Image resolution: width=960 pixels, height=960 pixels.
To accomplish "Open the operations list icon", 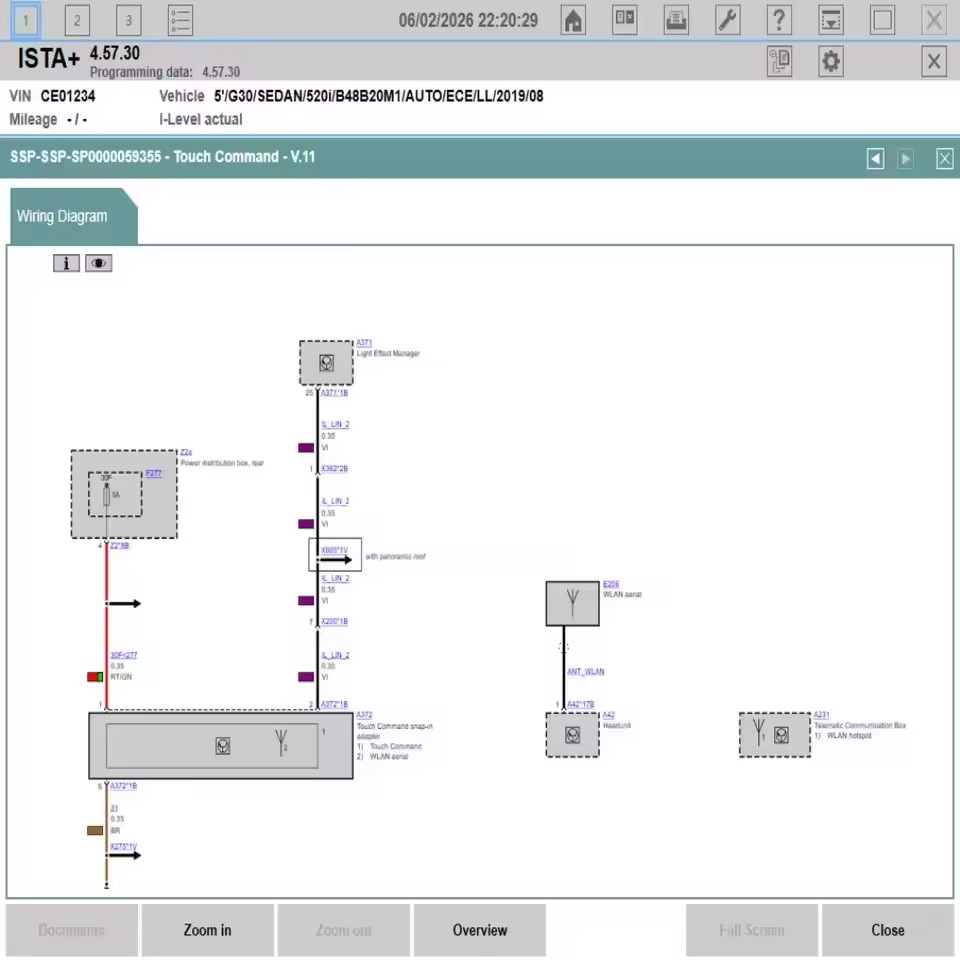I will tap(180, 20).
